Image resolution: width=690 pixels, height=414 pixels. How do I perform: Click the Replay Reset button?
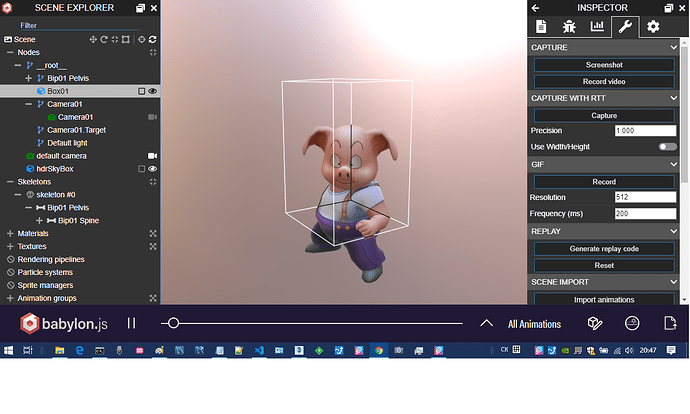(604, 266)
